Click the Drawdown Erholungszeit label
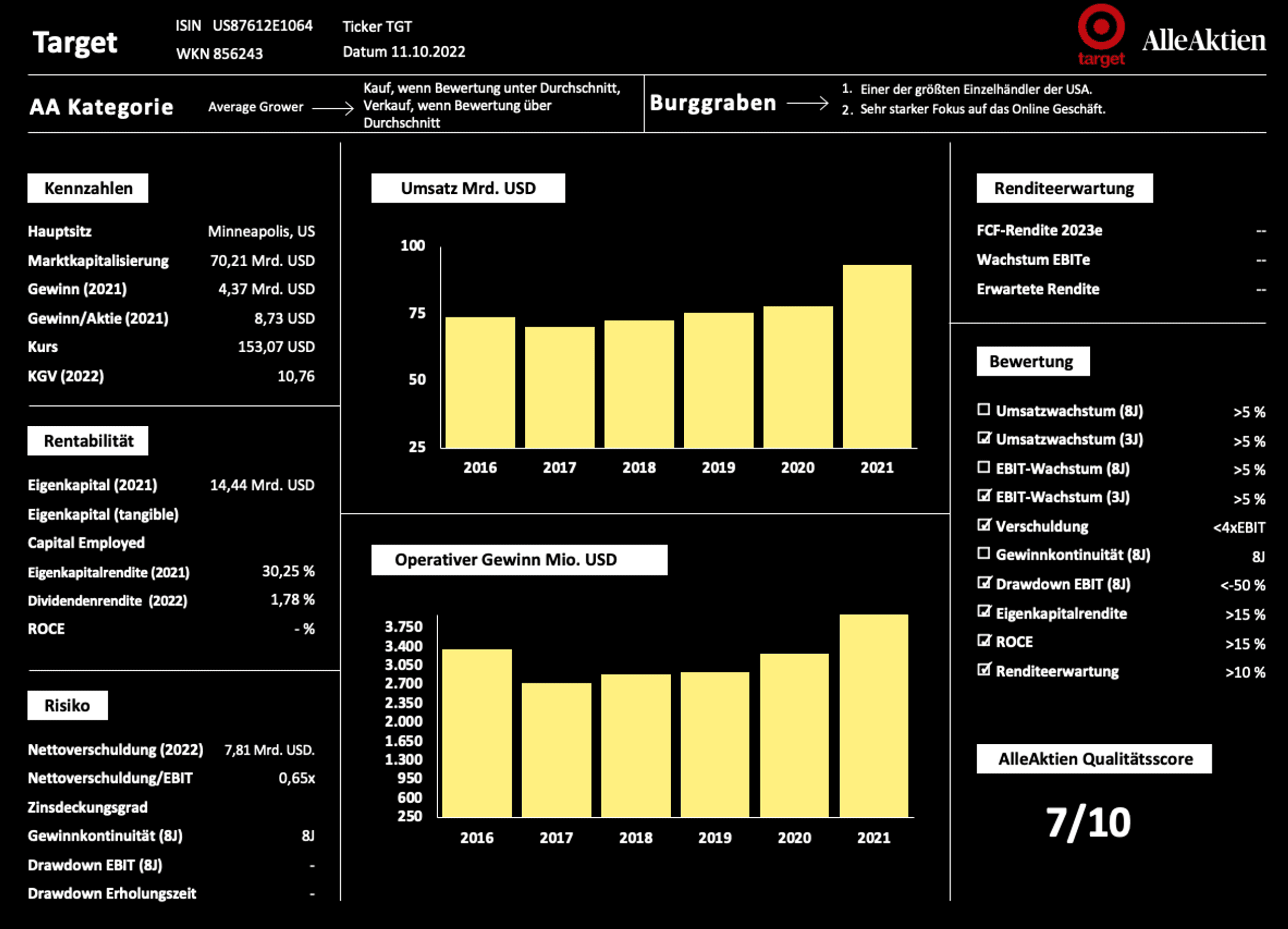 112,894
